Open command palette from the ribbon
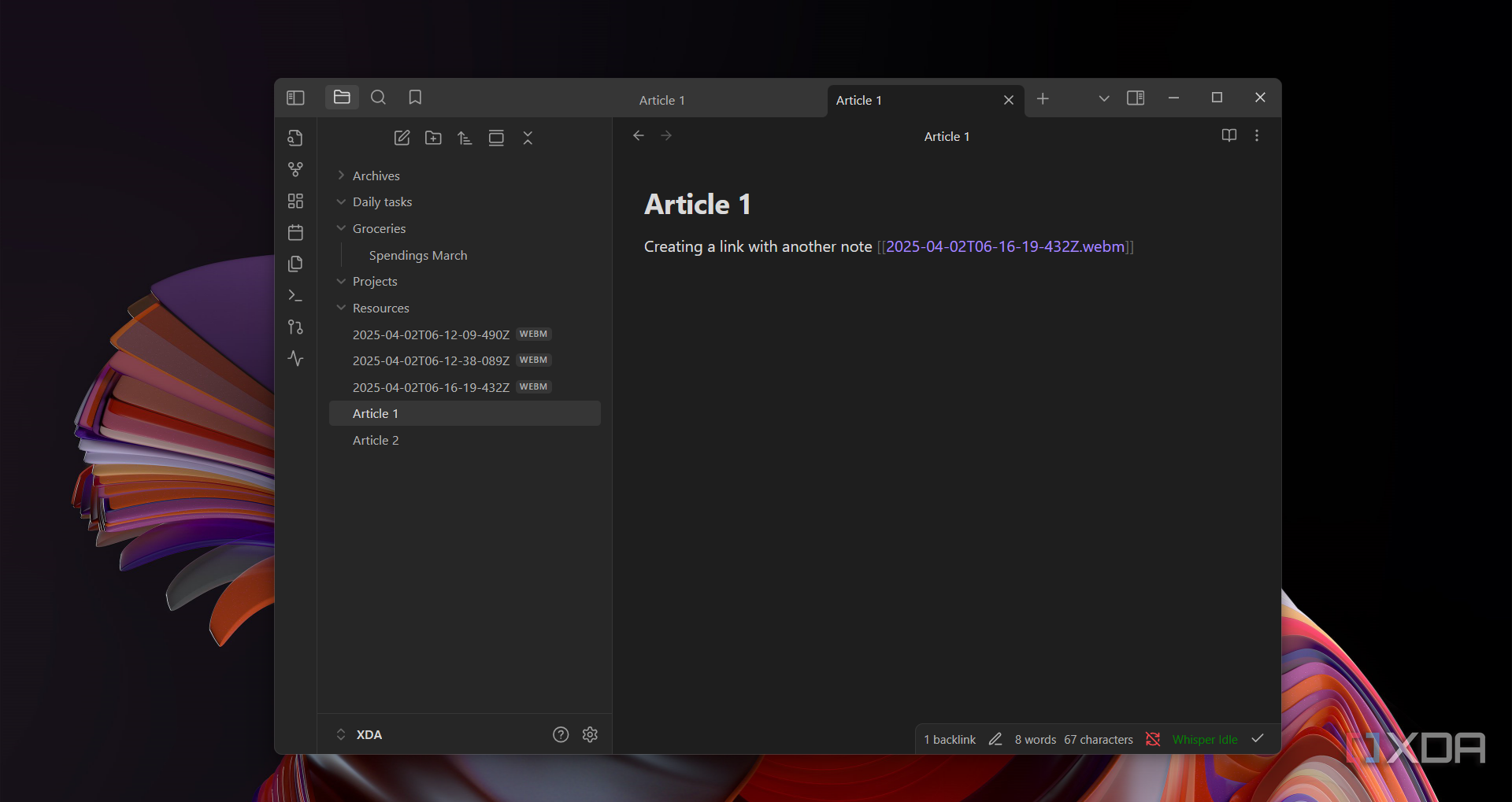The height and width of the screenshot is (802, 1512). [295, 295]
